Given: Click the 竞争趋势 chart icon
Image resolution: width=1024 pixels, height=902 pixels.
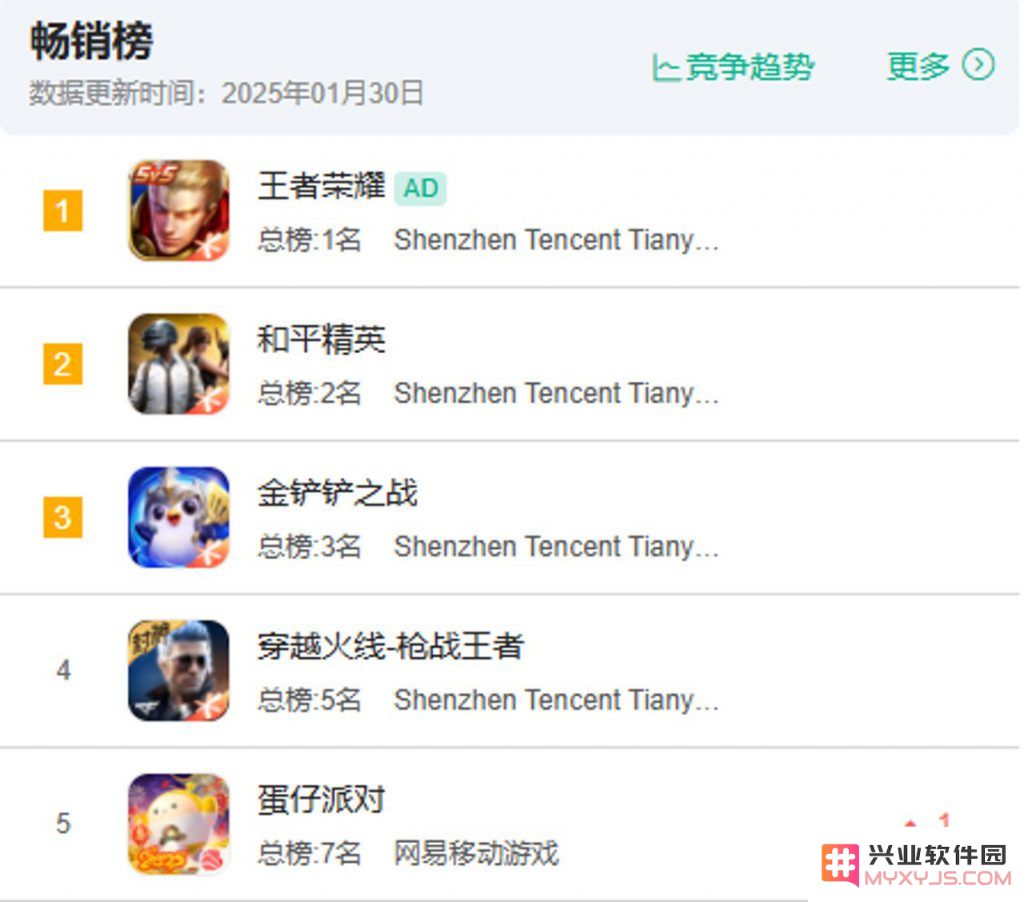Looking at the screenshot, I should point(666,67).
